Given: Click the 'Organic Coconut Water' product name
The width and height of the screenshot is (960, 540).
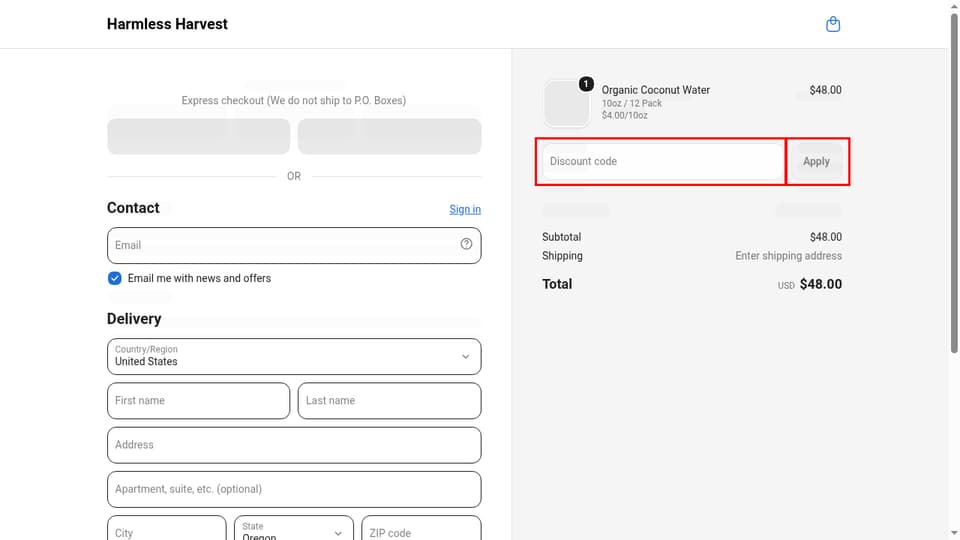Looking at the screenshot, I should 655,90.
